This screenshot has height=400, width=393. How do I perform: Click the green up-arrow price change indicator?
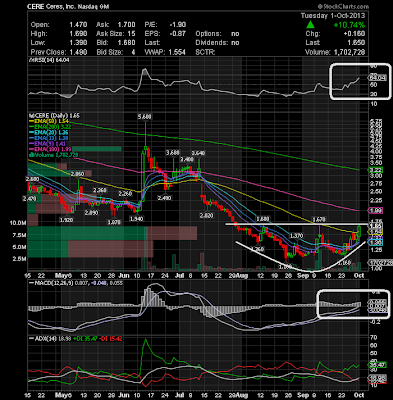(x=310, y=25)
